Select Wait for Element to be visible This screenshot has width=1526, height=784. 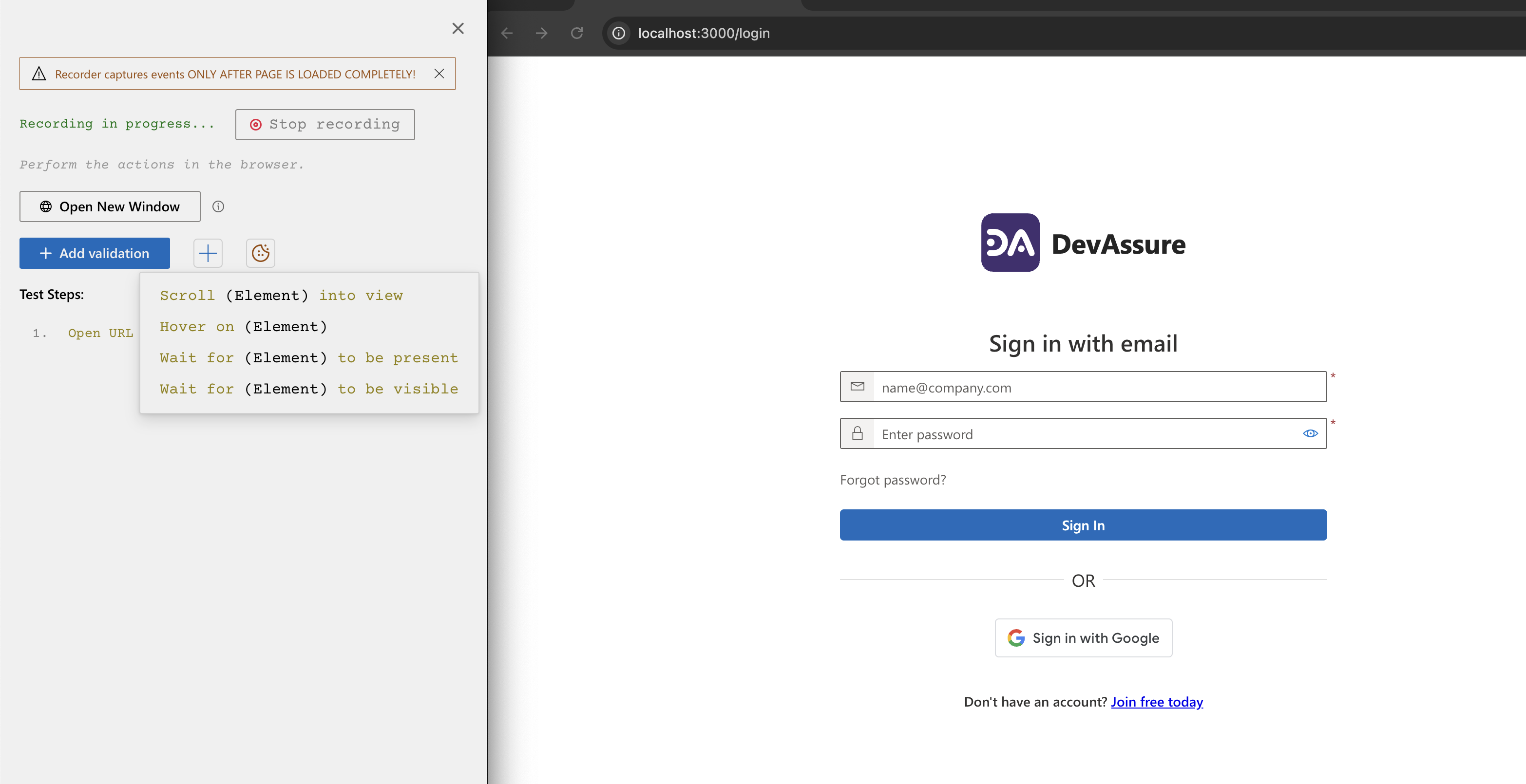(x=308, y=389)
